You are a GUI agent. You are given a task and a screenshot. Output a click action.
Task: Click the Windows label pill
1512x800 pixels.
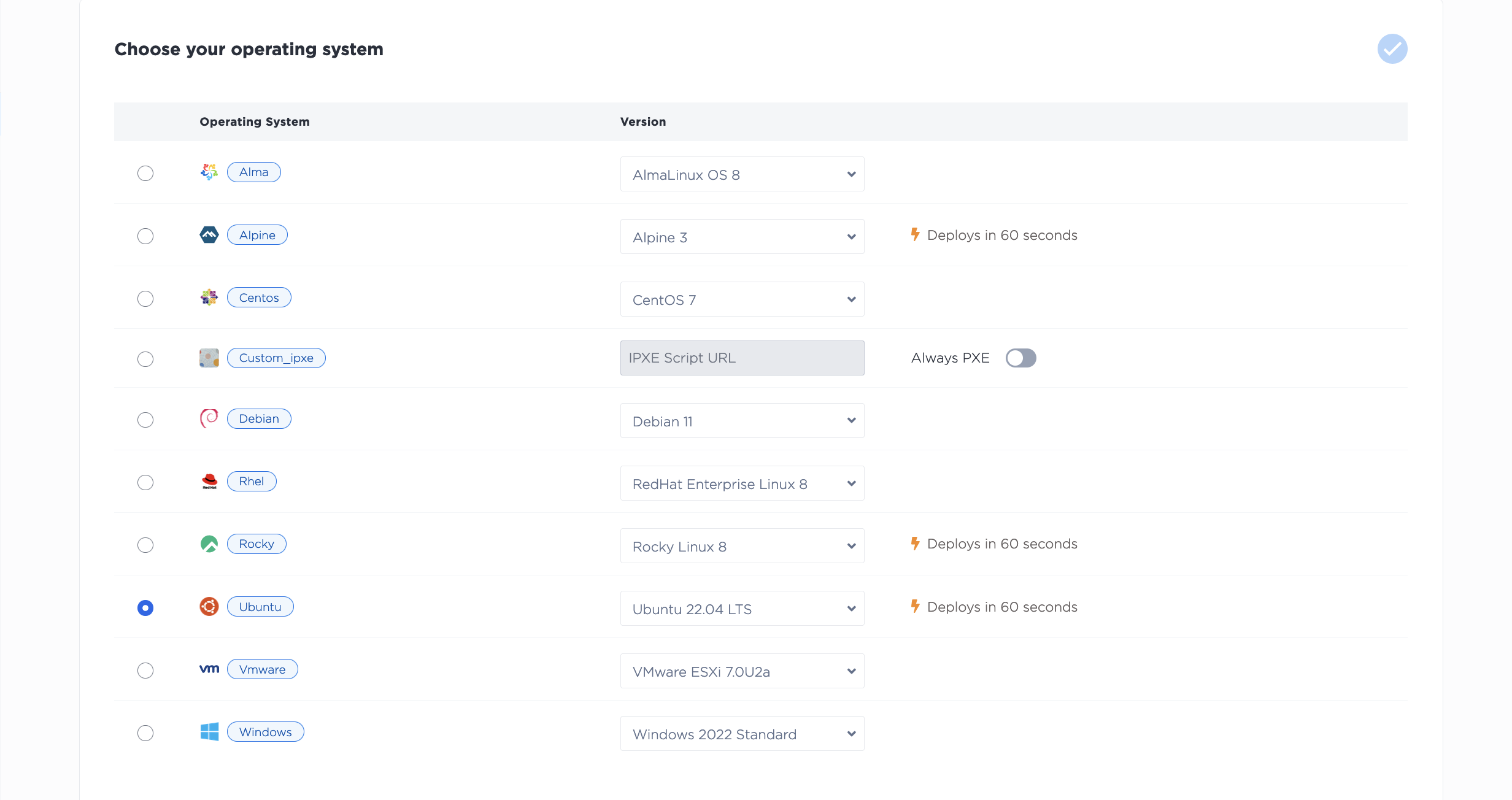pyautogui.click(x=266, y=732)
